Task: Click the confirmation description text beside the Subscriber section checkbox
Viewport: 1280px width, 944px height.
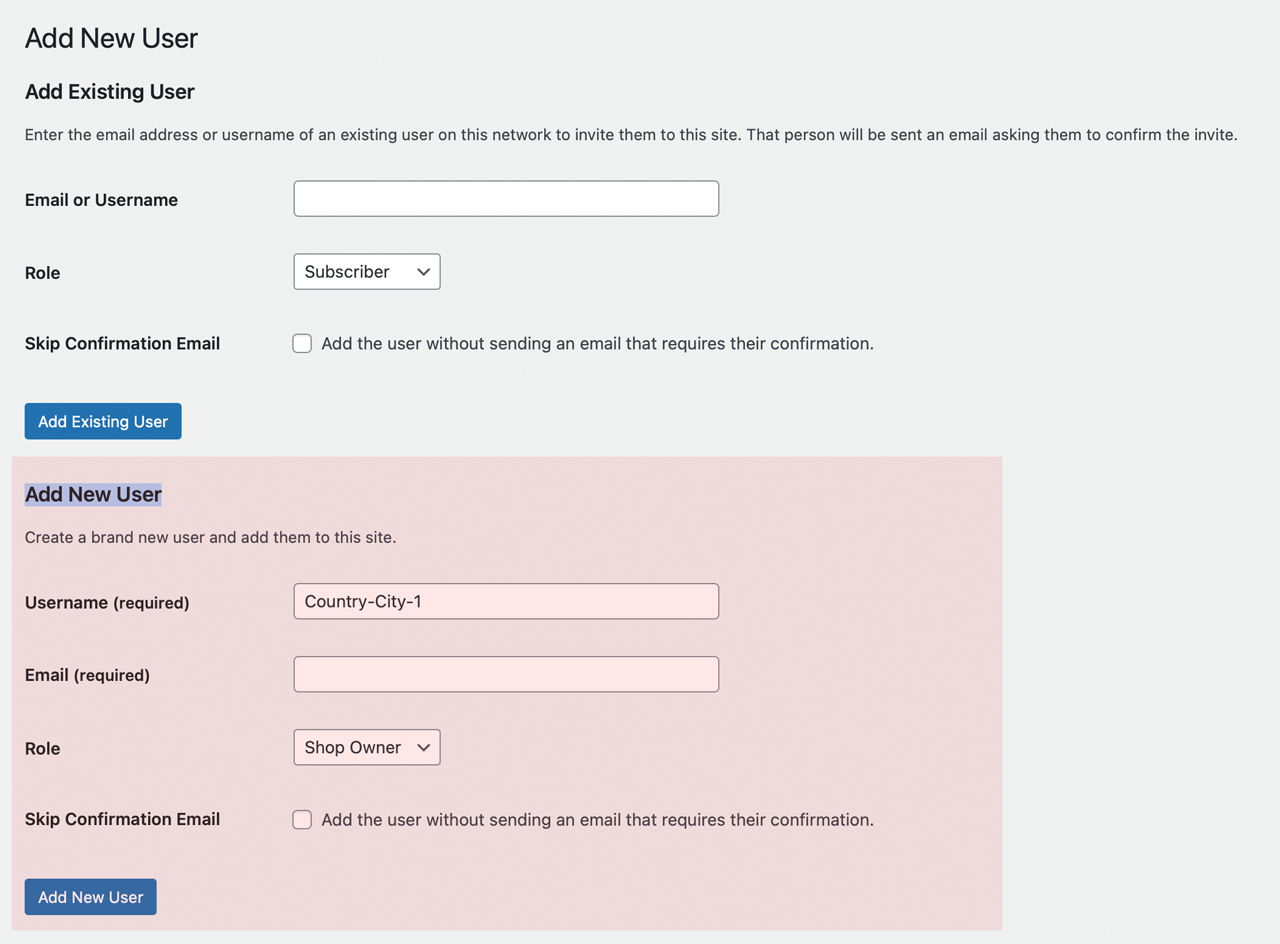Action: [597, 344]
